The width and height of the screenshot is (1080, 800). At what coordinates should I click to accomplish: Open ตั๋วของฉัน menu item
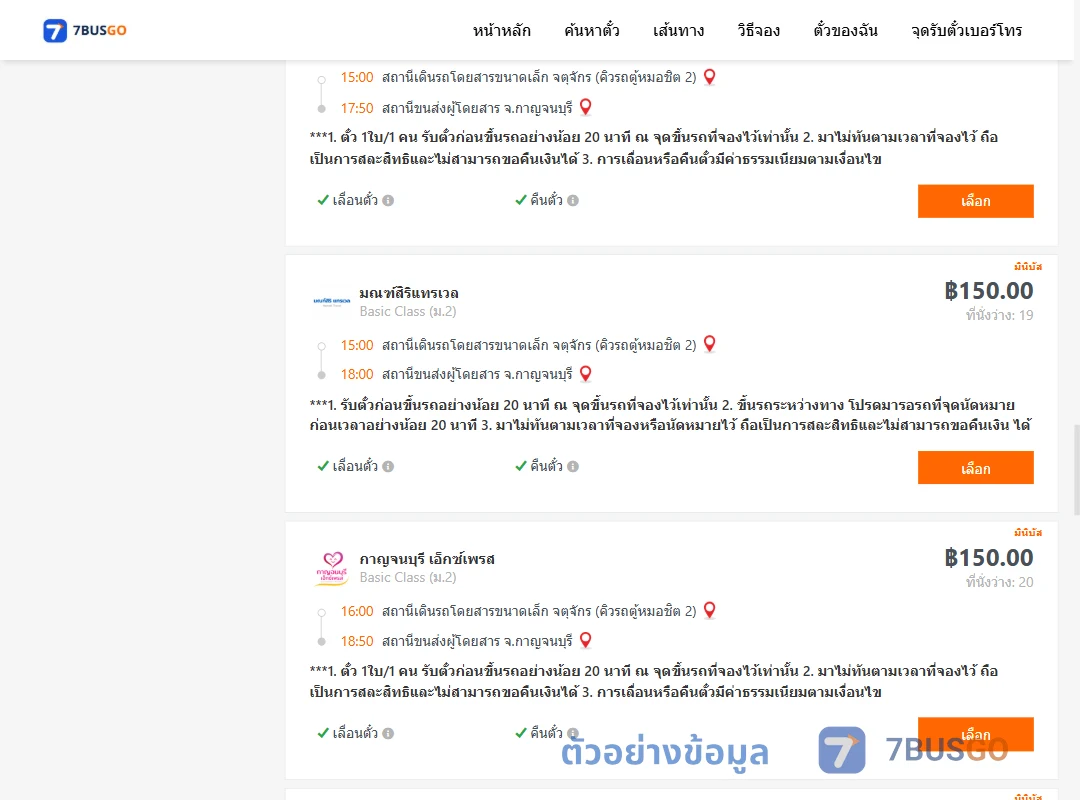coord(845,30)
